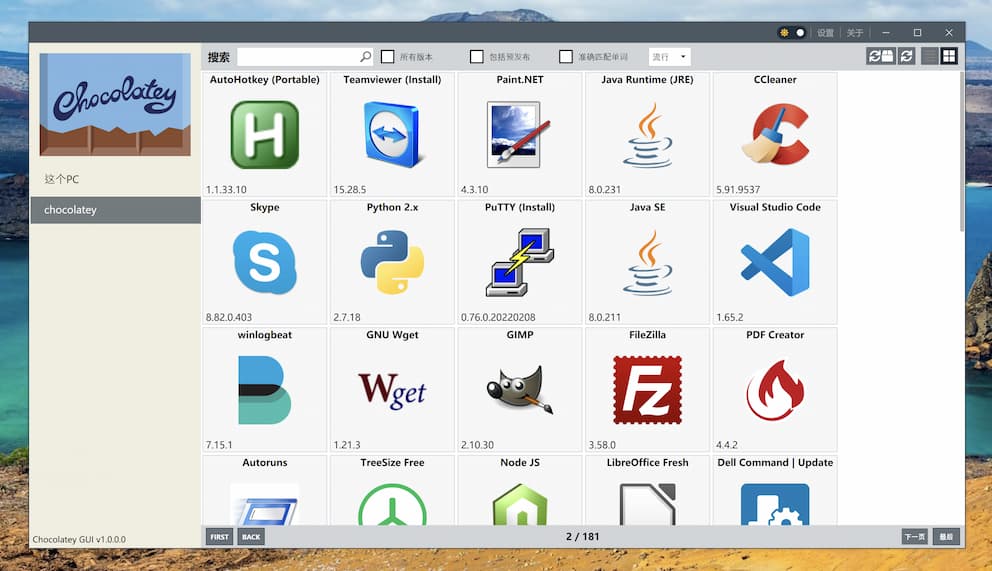
Task: Go to the FIRST page of packages
Action: 219,537
